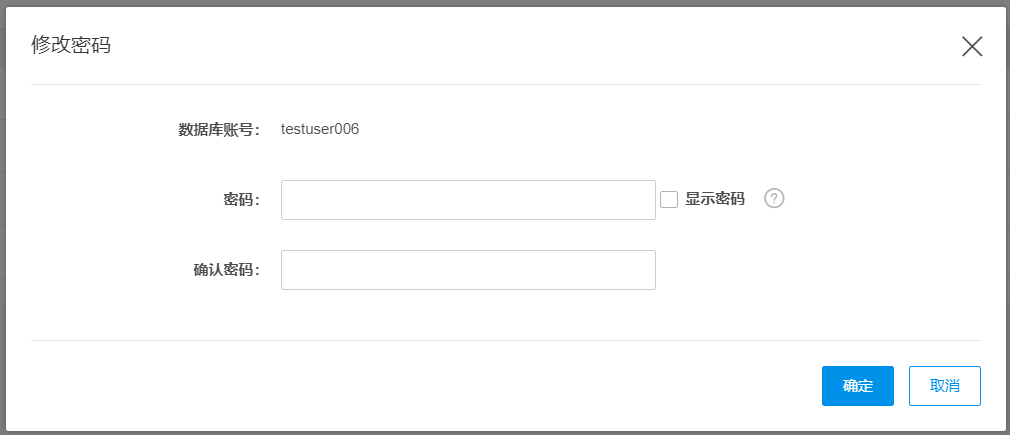Click blank space right of 确认密码 field

[x=820, y=270]
